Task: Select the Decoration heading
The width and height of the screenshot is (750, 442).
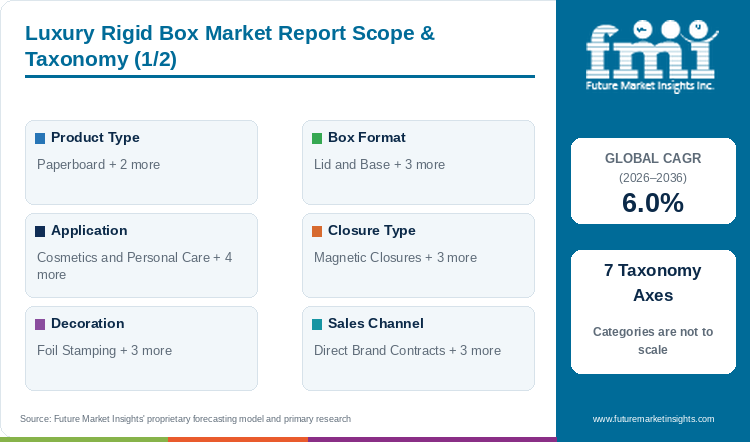Action: pos(88,323)
